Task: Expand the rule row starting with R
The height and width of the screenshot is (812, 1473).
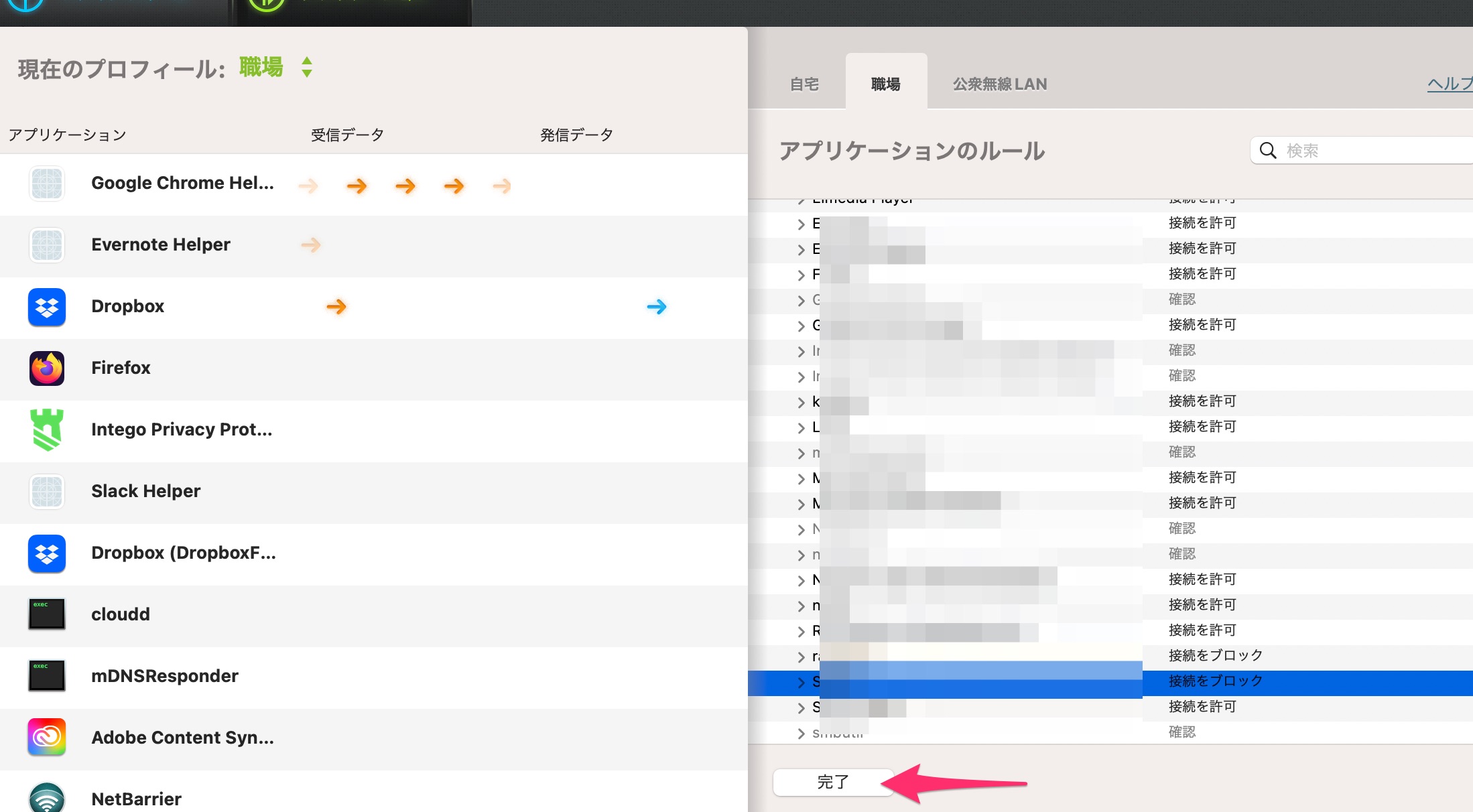Action: [801, 631]
